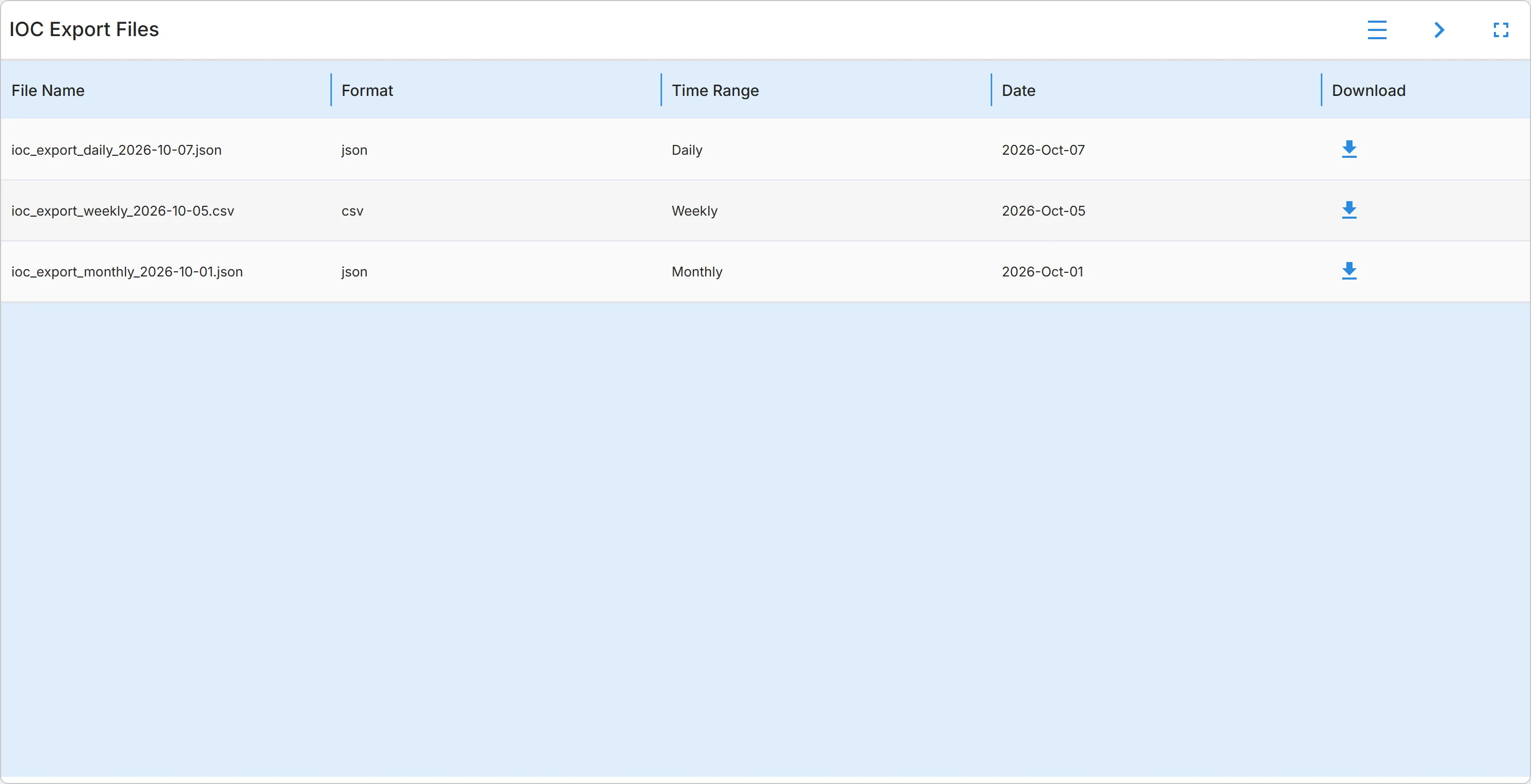Click the Monthly time range cell
Screen dimensions: 1531x784
pos(697,272)
